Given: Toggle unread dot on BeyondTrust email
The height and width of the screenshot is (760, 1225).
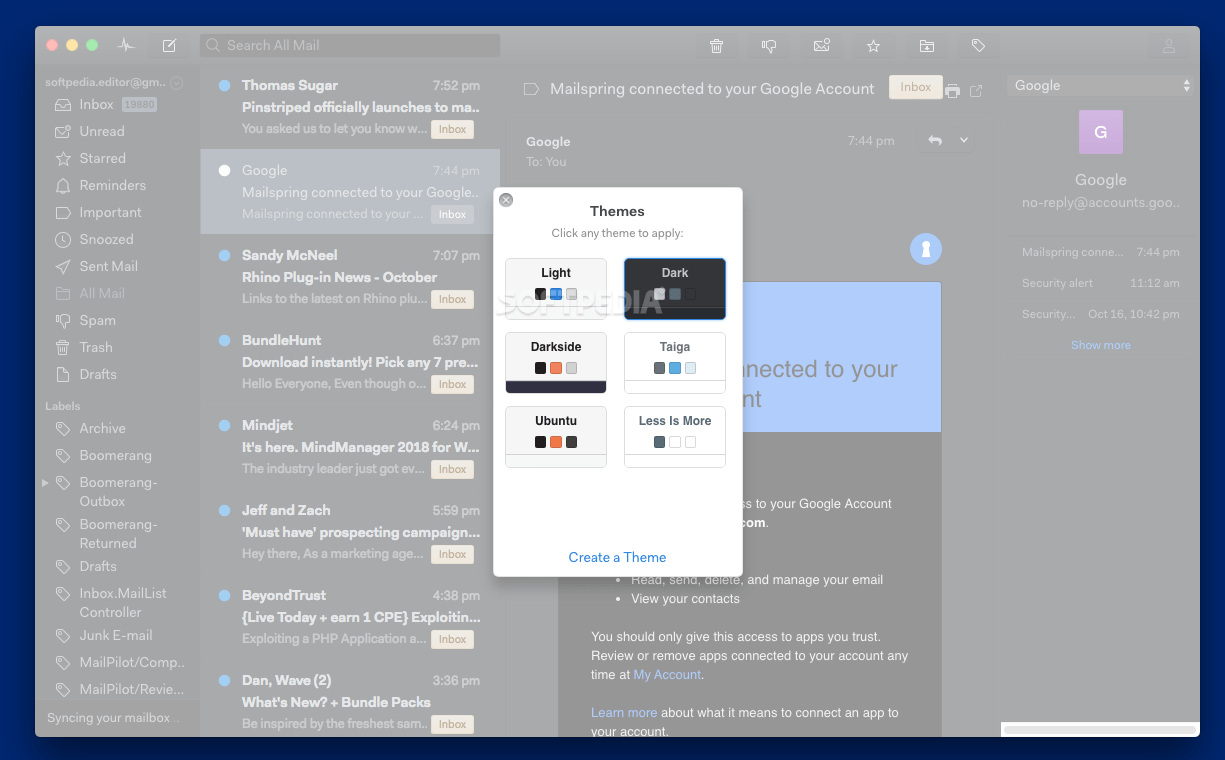Looking at the screenshot, I should [224, 596].
